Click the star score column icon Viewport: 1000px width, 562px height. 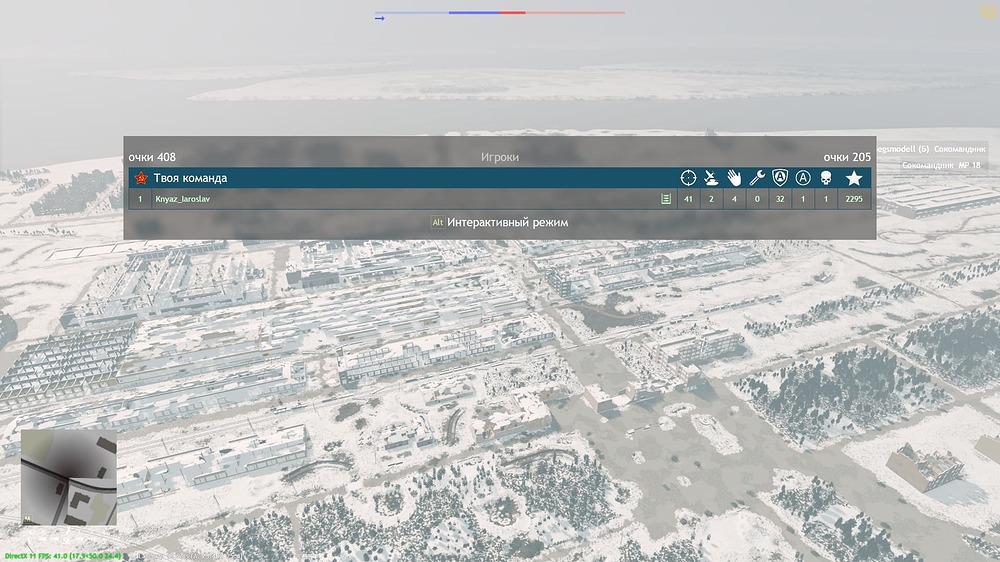[x=854, y=178]
